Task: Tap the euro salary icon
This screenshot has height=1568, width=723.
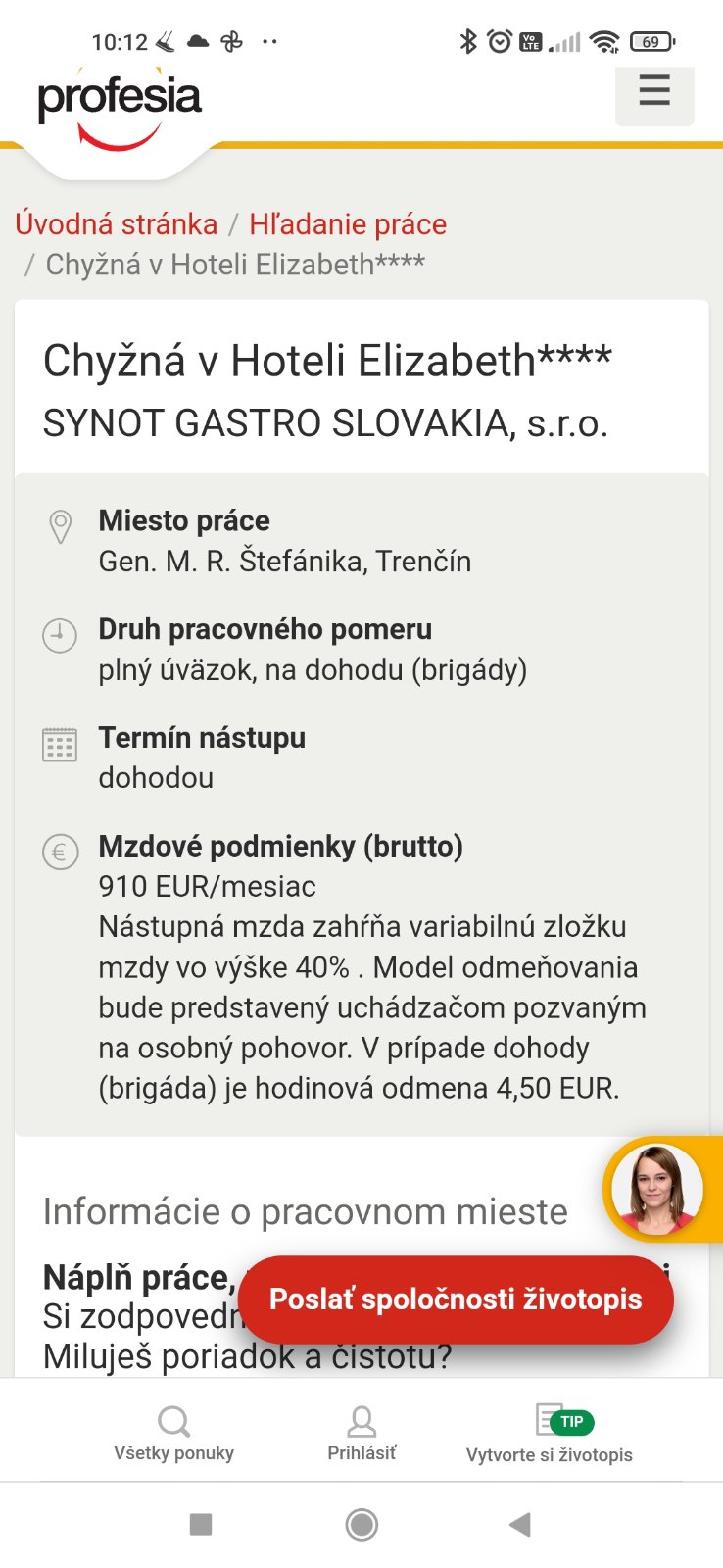Action: coord(60,852)
